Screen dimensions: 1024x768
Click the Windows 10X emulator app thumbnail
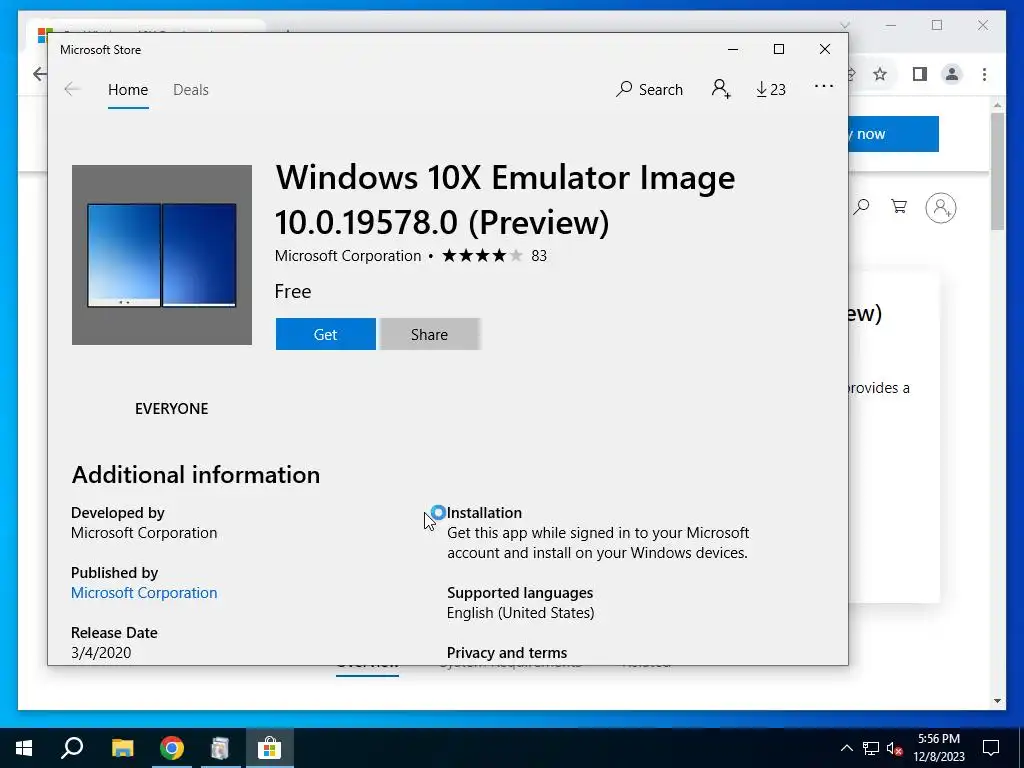162,255
